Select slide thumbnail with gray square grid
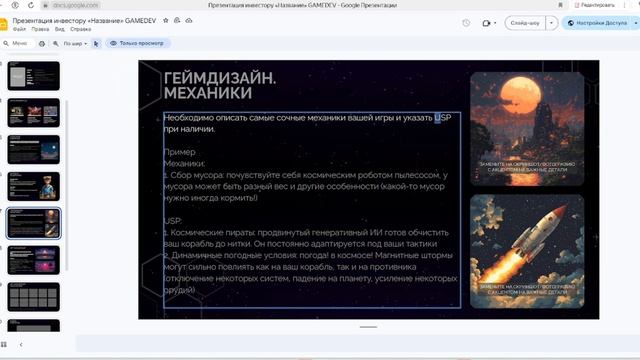The width and height of the screenshot is (640, 360). pyautogui.click(x=33, y=297)
